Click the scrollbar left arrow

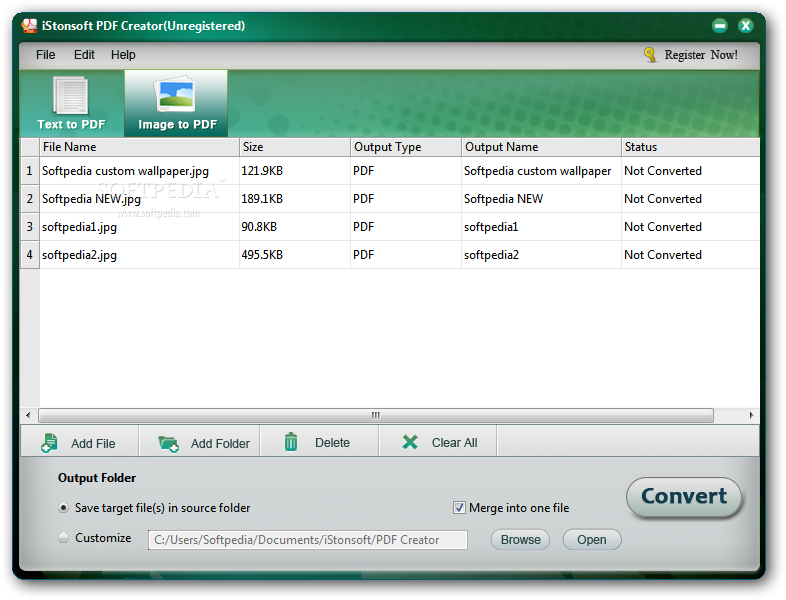pos(28,416)
